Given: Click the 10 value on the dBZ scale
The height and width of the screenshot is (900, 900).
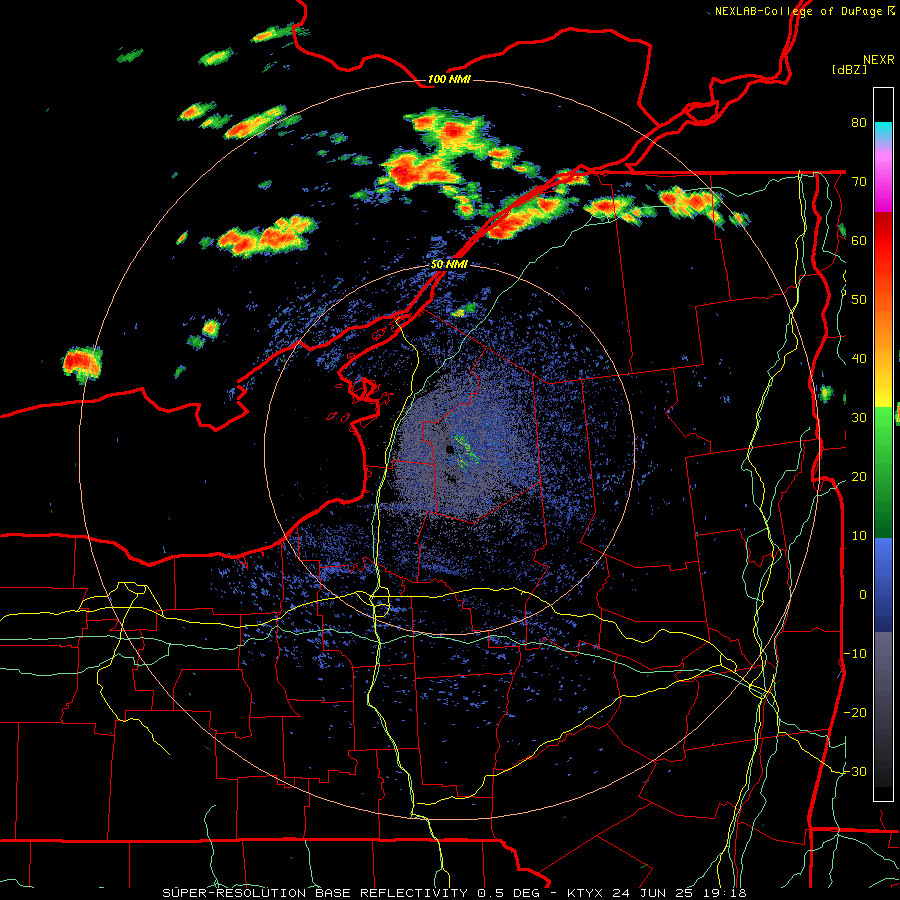Looking at the screenshot, I should (859, 536).
